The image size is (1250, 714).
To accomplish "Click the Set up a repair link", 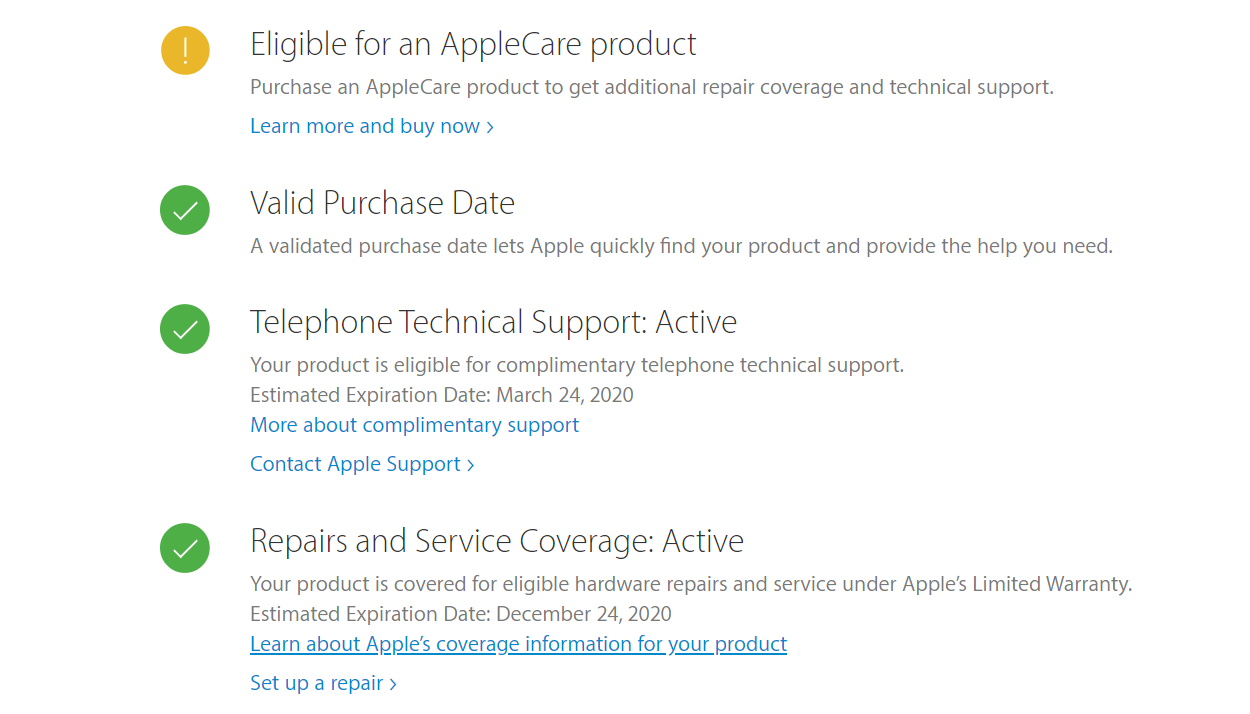I will (317, 683).
